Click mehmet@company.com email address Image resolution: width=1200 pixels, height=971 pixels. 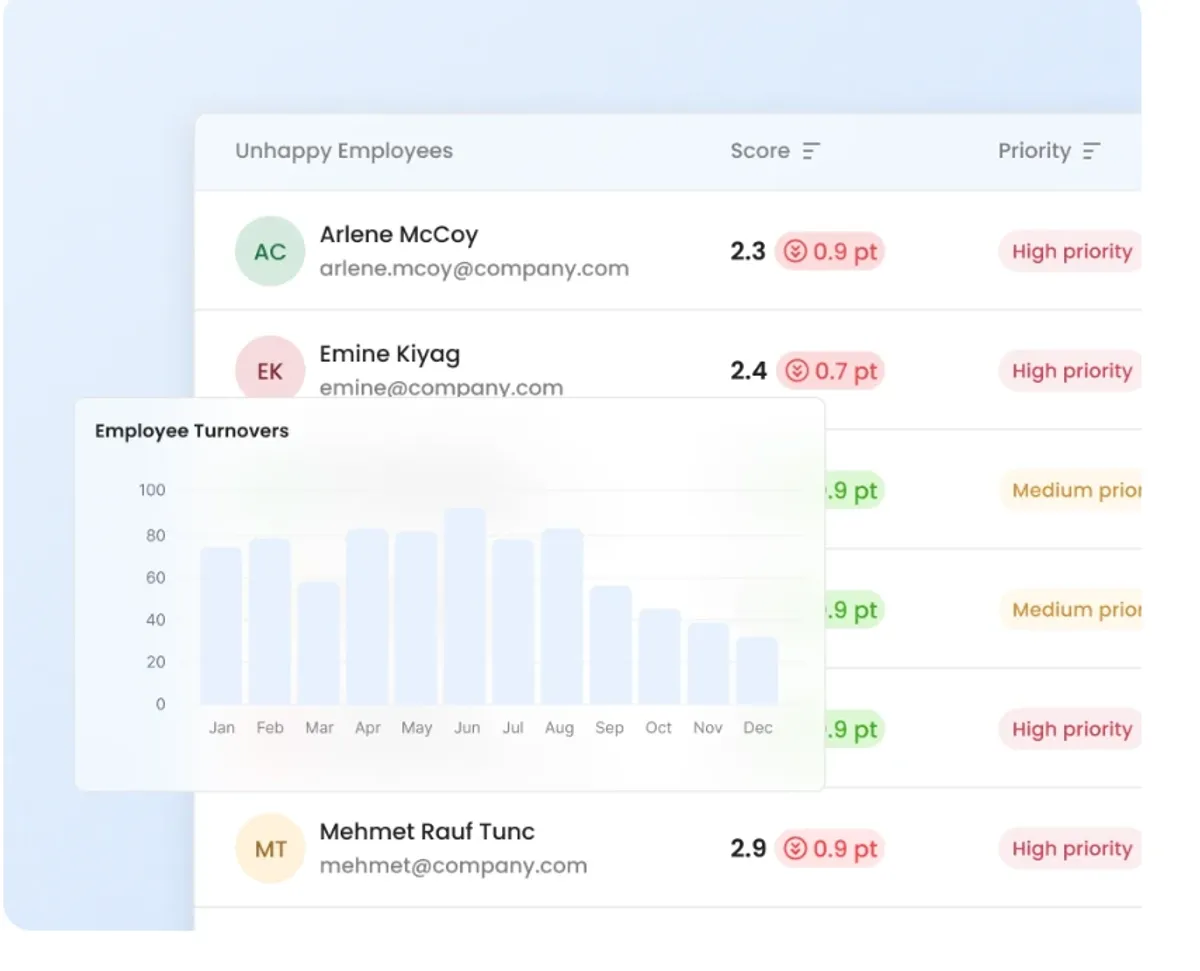point(453,866)
